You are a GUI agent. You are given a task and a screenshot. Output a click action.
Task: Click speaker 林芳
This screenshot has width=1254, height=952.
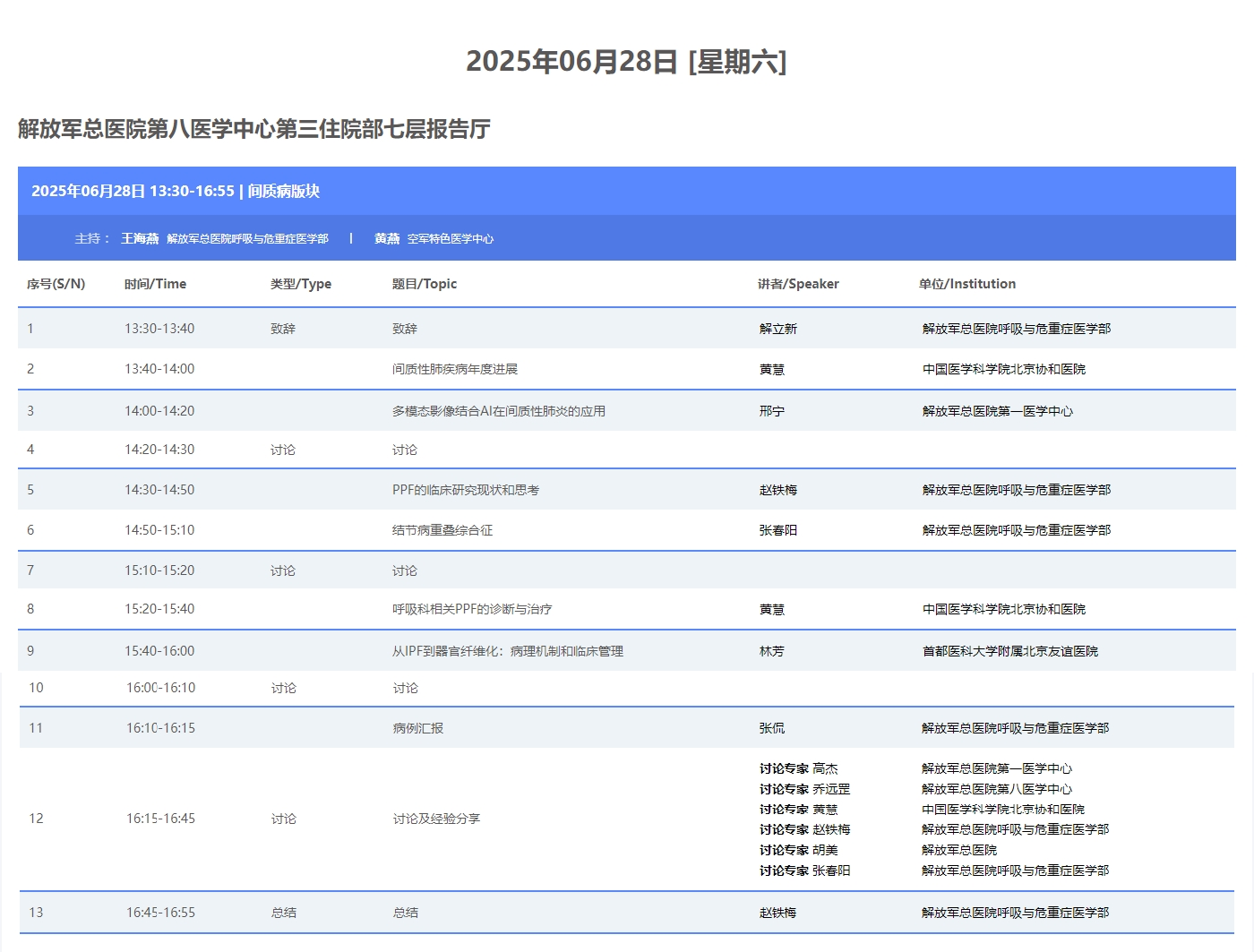(x=772, y=651)
